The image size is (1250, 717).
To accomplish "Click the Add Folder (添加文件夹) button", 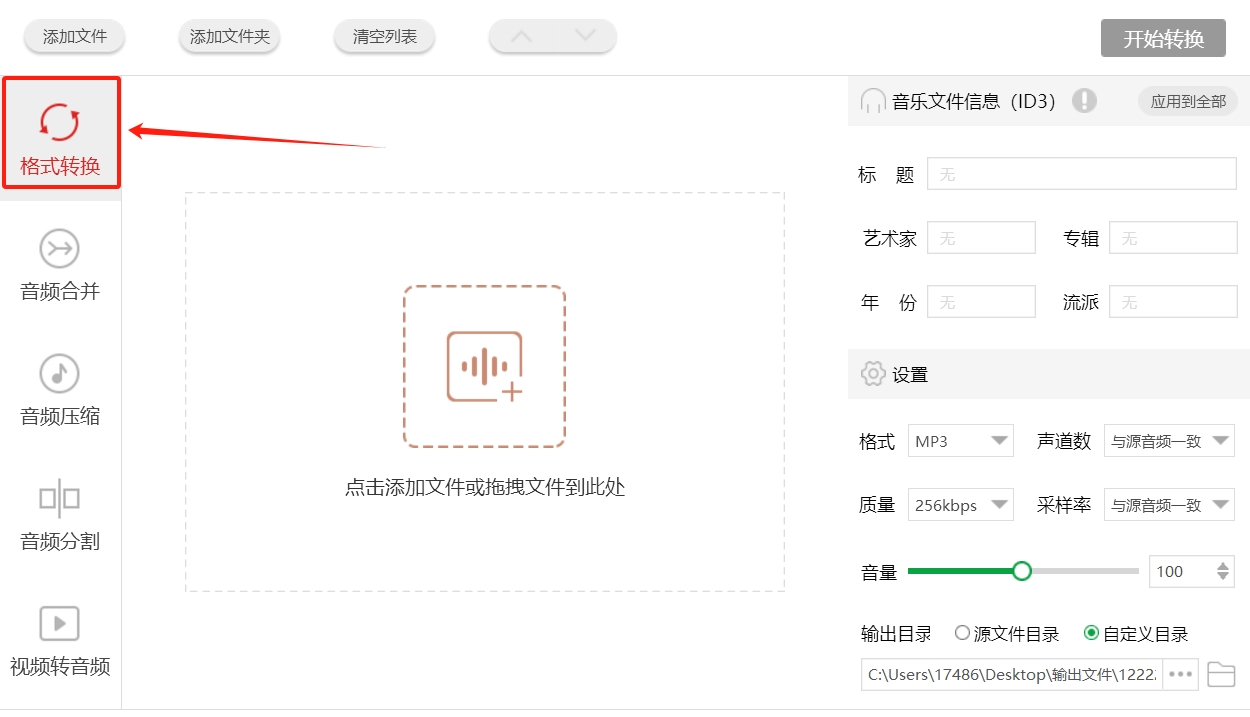I will pyautogui.click(x=230, y=37).
